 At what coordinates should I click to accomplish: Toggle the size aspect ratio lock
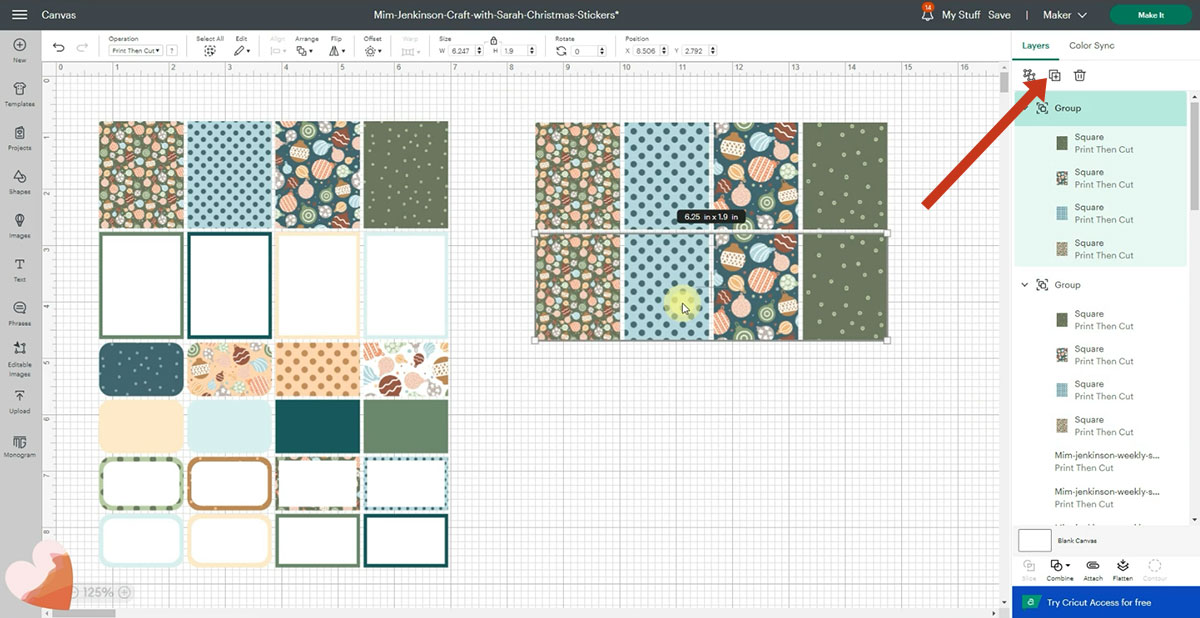[493, 40]
